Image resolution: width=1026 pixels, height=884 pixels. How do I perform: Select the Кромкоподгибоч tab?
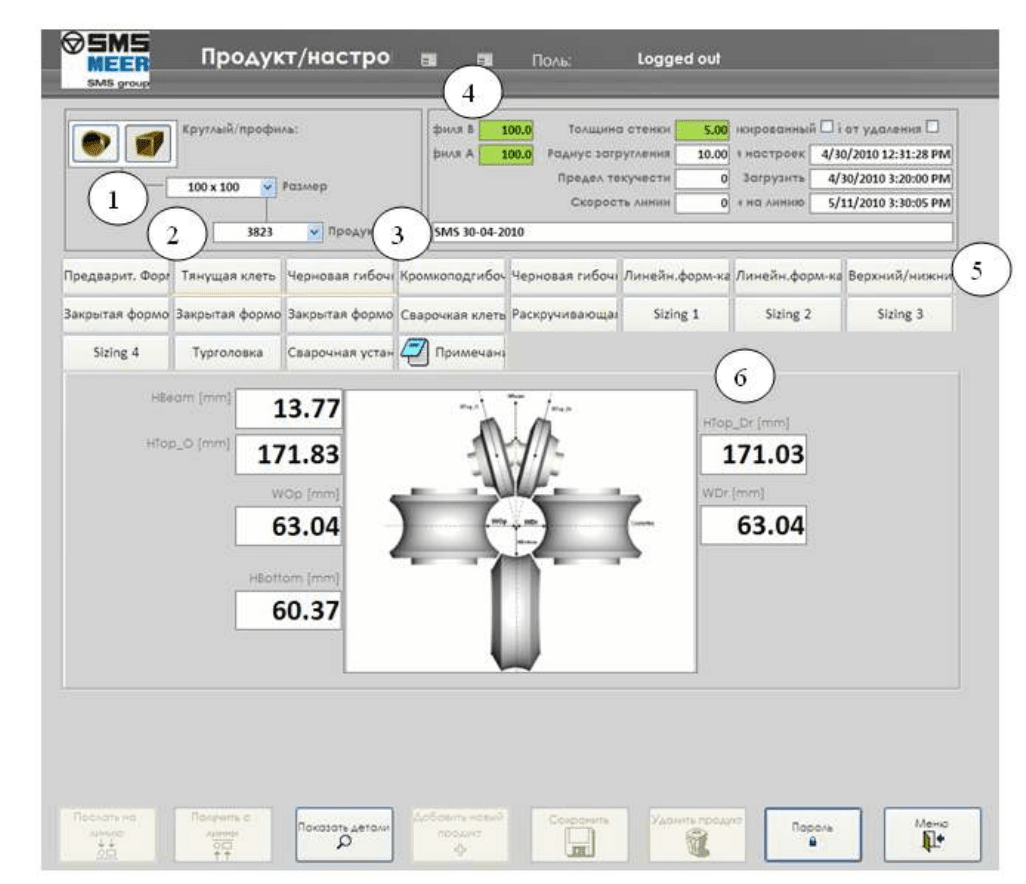451,276
